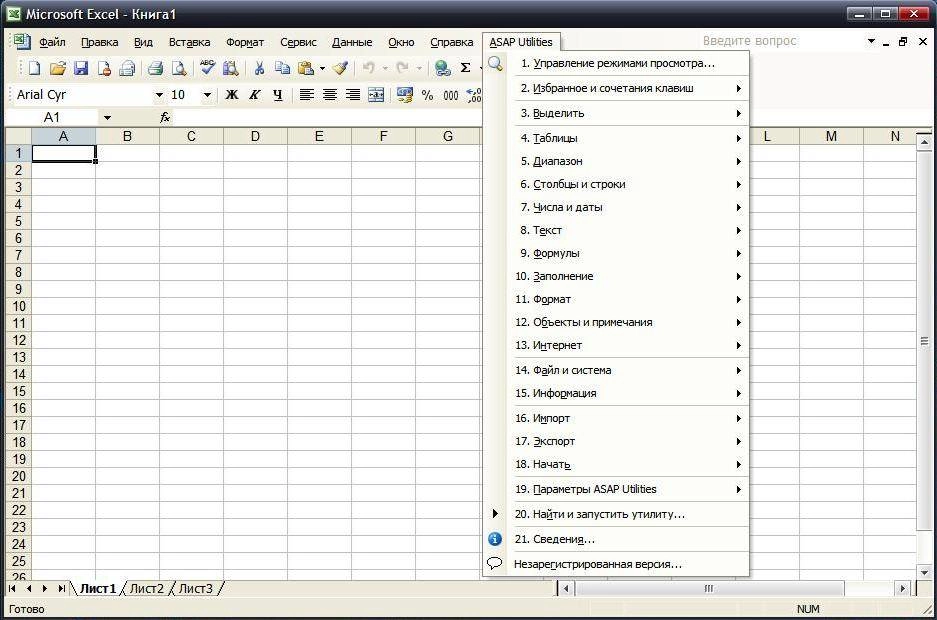Toggle bold Ж formatting
Screen dimensions: 937x620
coord(231,94)
